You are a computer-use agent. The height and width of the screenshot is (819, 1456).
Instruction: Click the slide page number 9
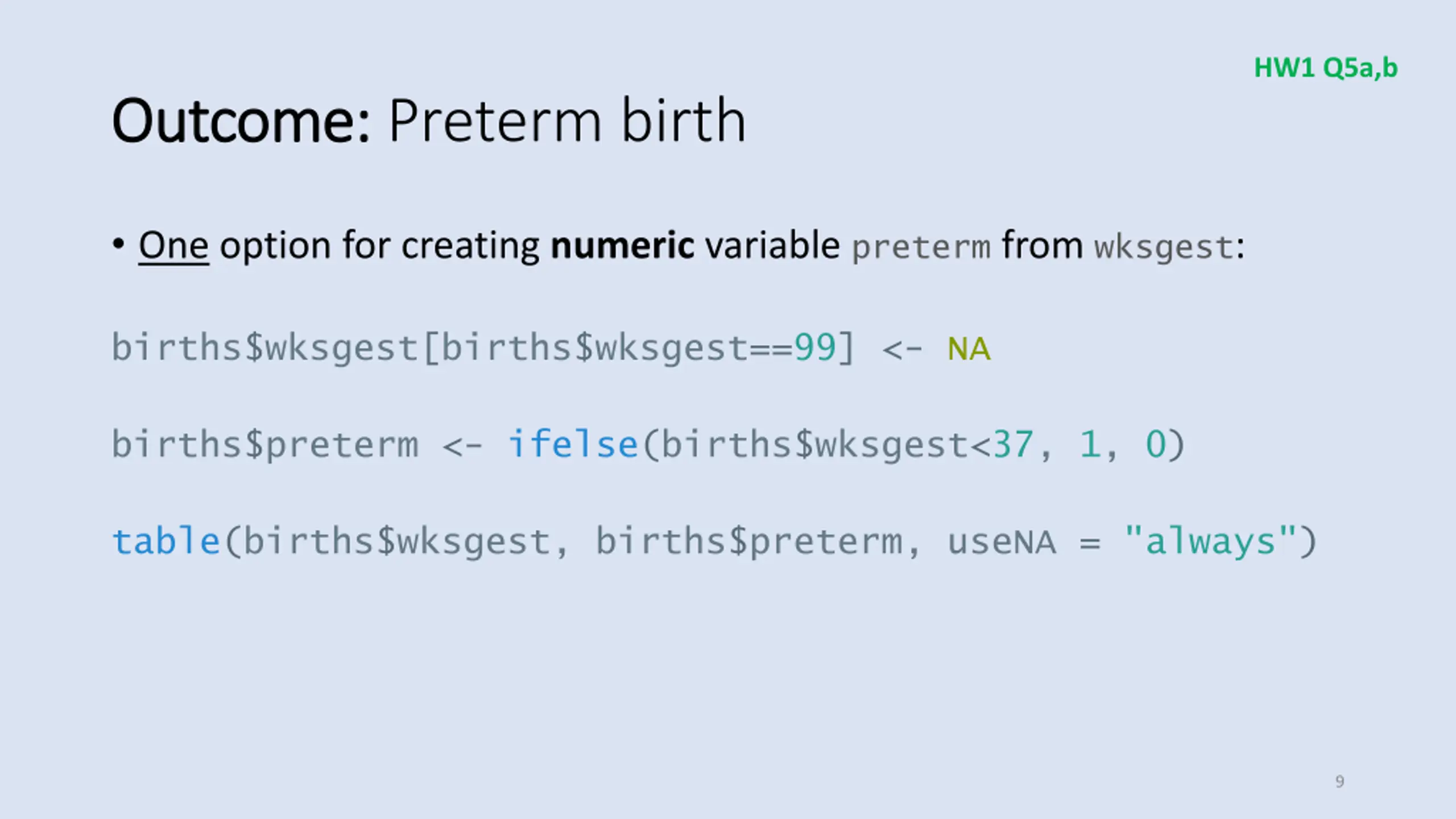pos(1340,781)
